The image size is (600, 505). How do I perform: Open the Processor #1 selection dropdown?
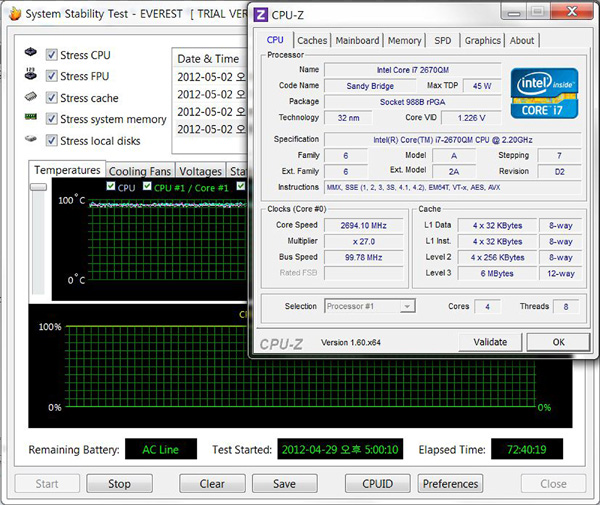pos(407,306)
